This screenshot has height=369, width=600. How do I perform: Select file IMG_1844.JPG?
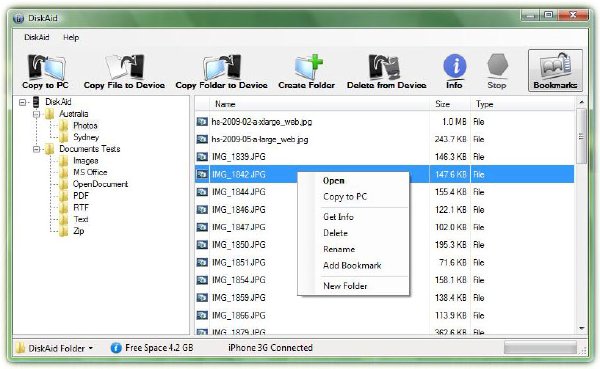pyautogui.click(x=238, y=192)
